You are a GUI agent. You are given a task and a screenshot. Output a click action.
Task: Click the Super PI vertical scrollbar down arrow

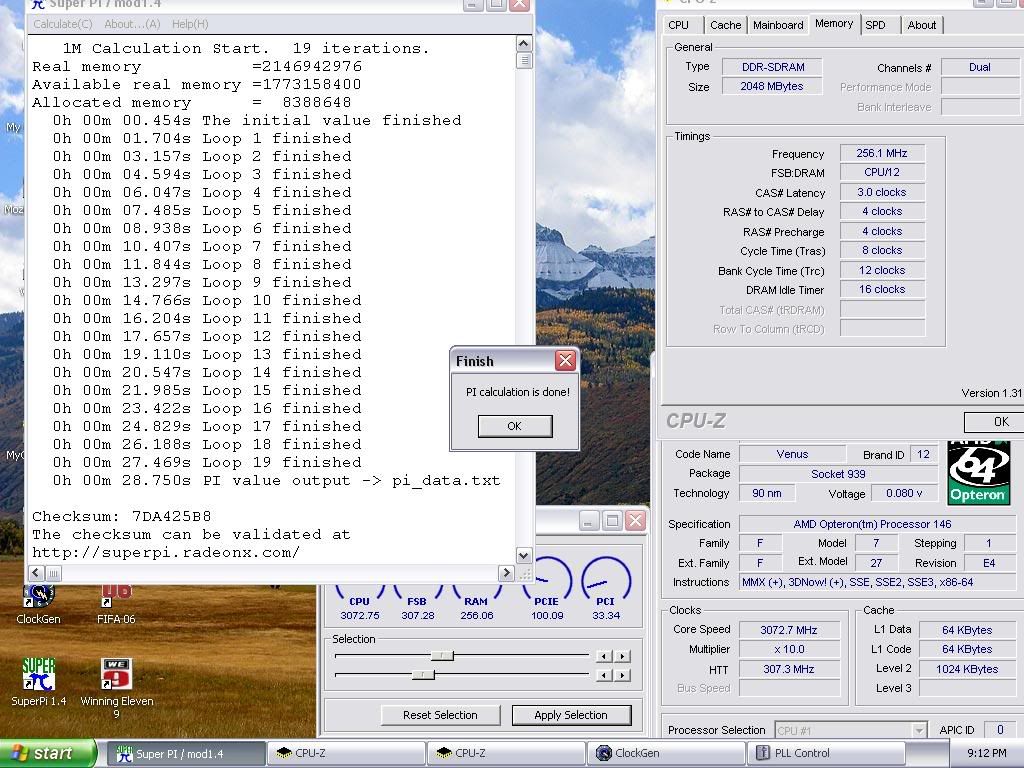(x=524, y=556)
